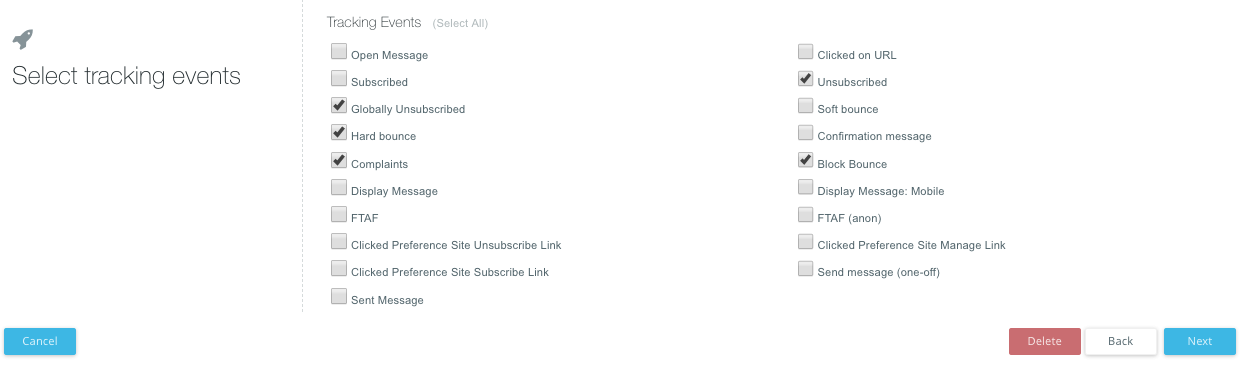This screenshot has height=365, width=1243.
Task: Uncheck Globally Unsubscribed event
Action: 339,106
